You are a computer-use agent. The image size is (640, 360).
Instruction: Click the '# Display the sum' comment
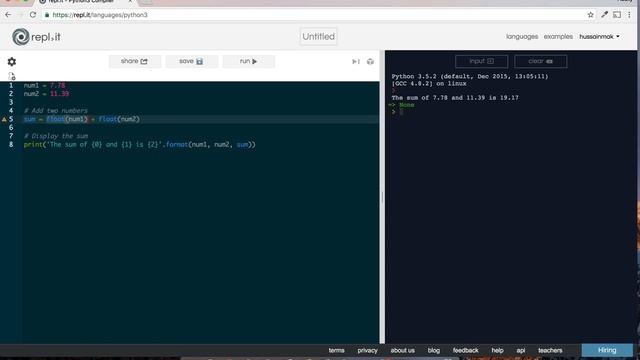point(56,136)
